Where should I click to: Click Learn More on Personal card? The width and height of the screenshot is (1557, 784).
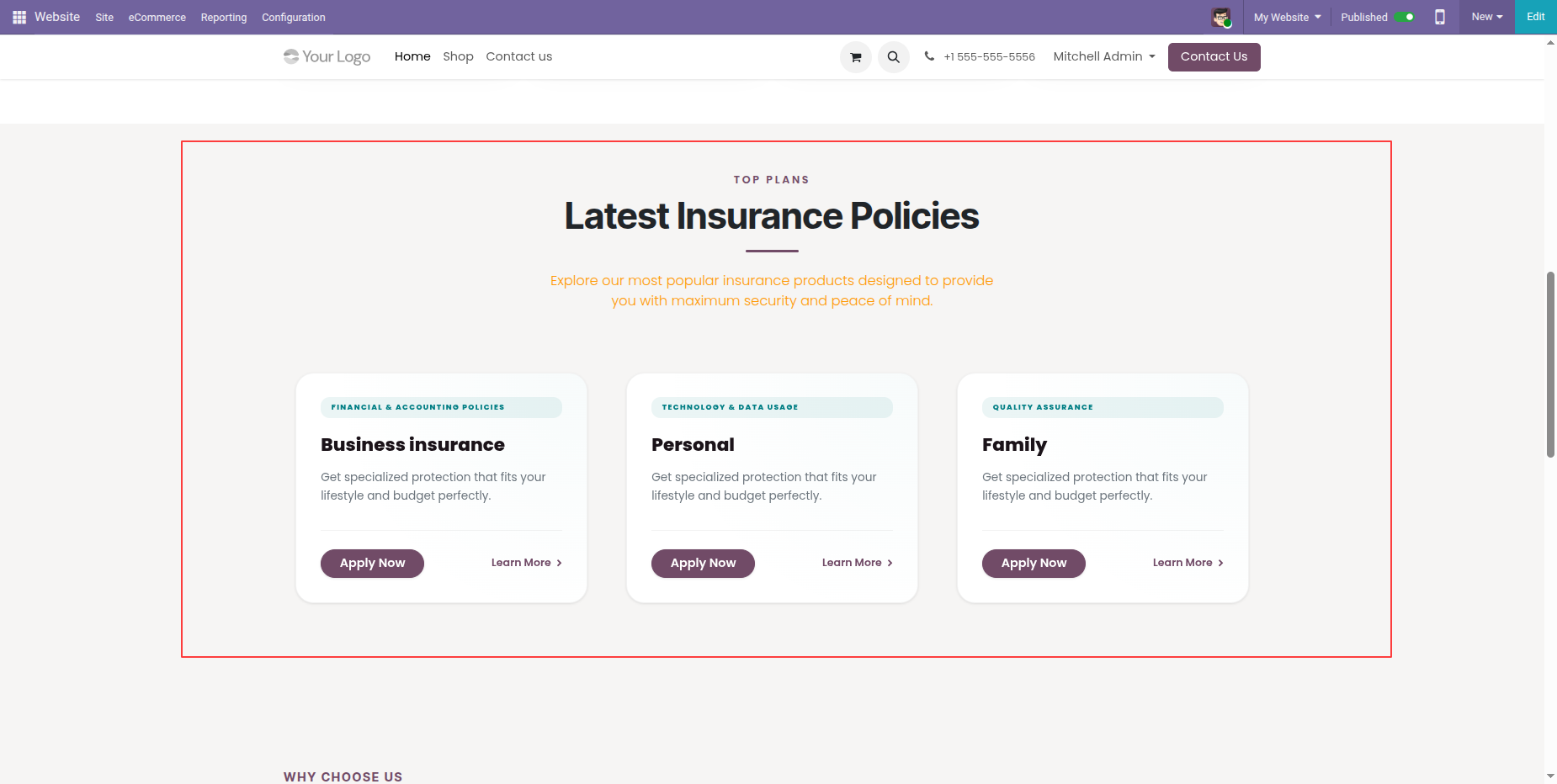pyautogui.click(x=852, y=563)
